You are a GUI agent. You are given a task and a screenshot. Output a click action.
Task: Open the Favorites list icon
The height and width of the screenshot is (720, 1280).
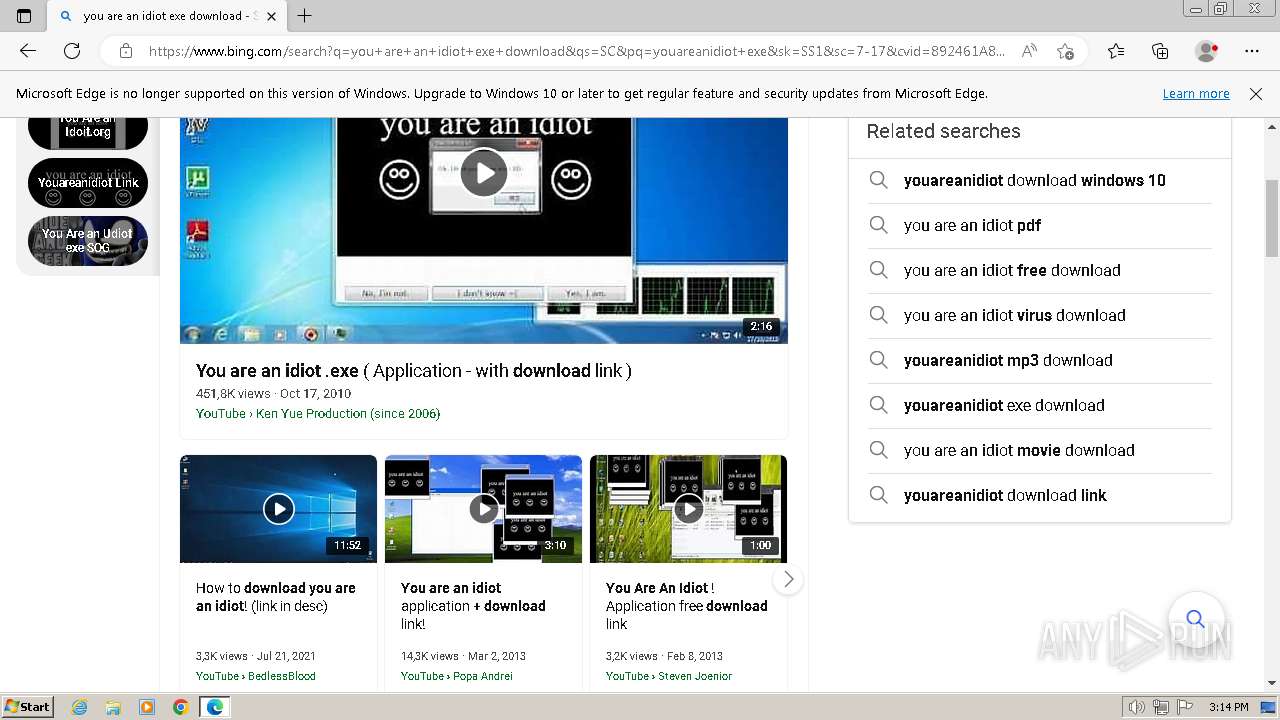(1116, 51)
